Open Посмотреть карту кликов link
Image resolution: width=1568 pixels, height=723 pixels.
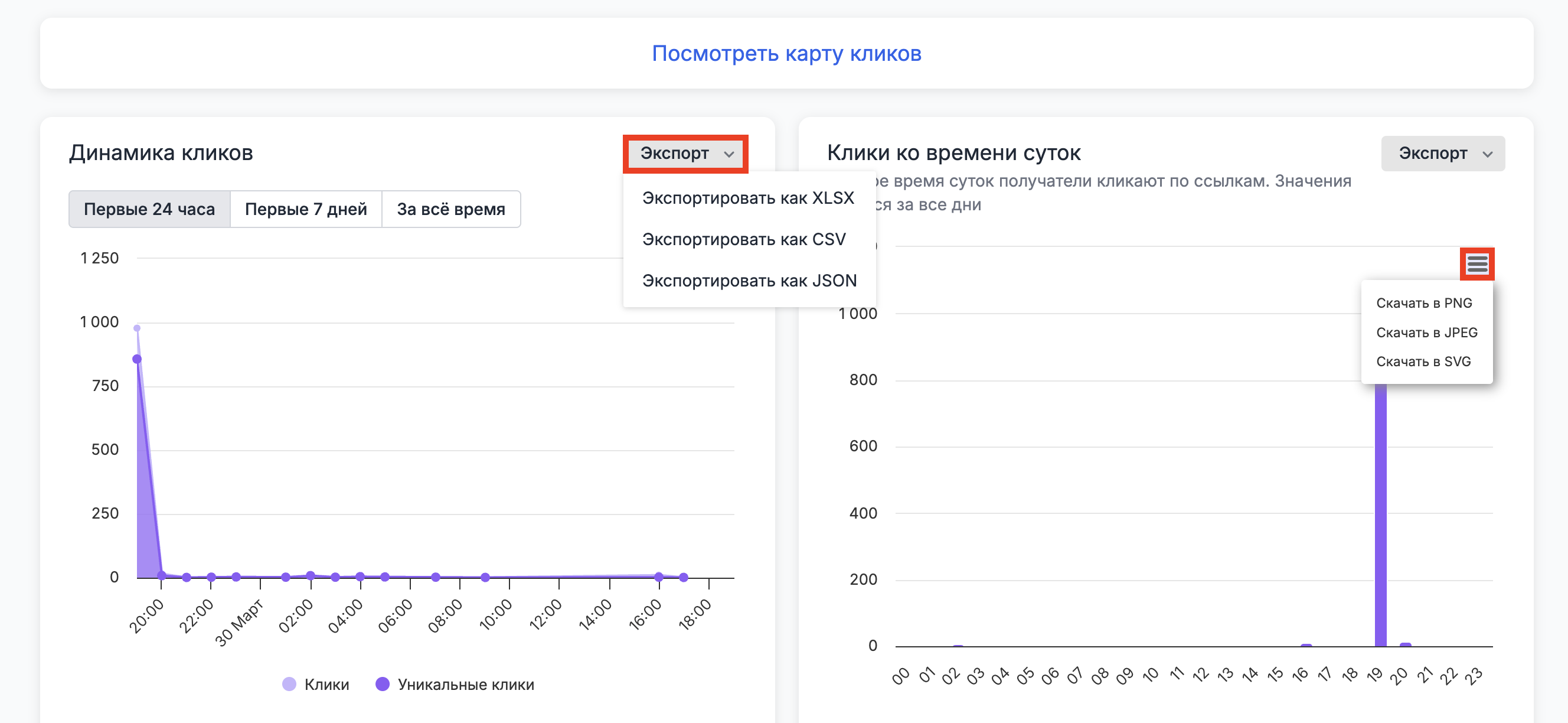[786, 54]
